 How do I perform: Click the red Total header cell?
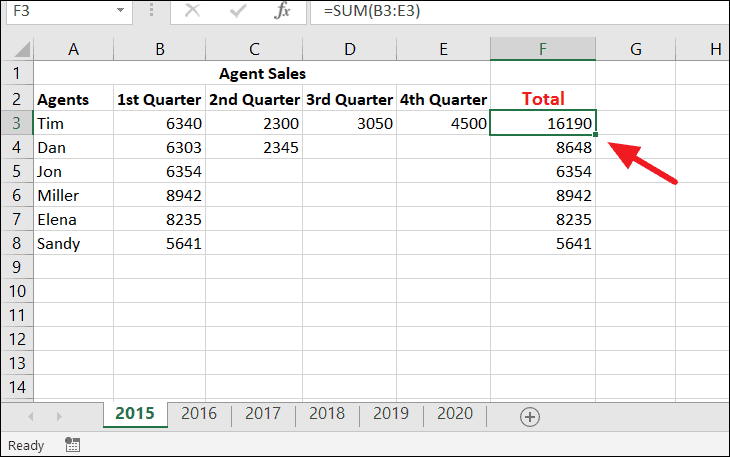click(543, 99)
